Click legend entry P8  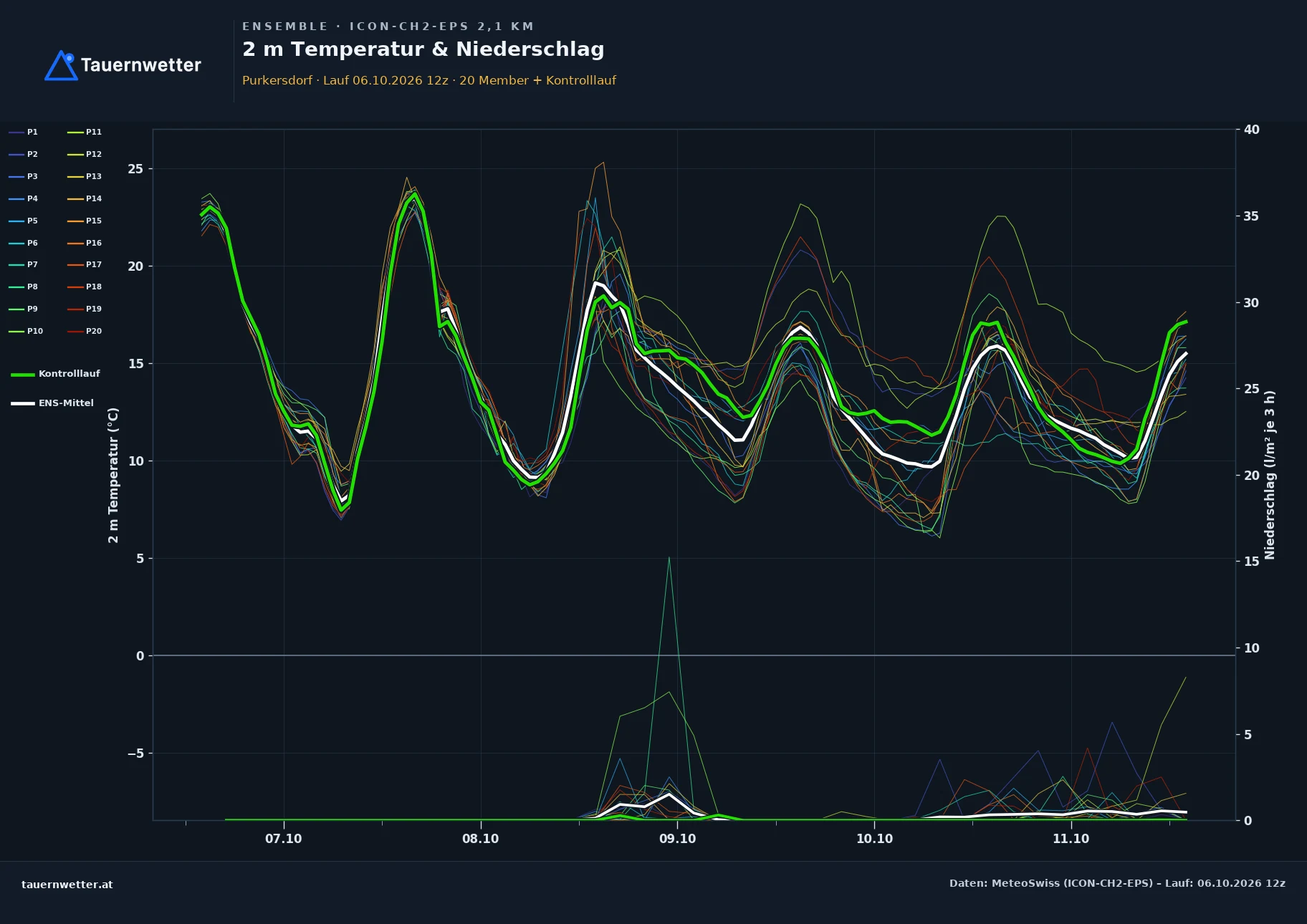[24, 287]
